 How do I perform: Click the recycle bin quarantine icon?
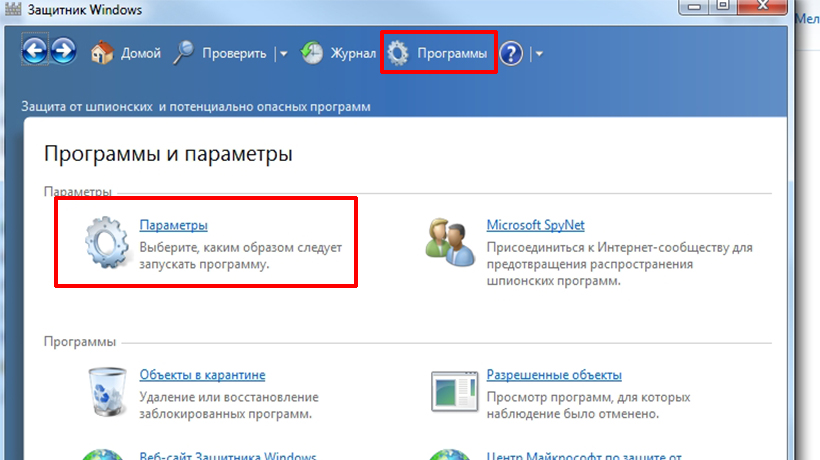(x=107, y=392)
